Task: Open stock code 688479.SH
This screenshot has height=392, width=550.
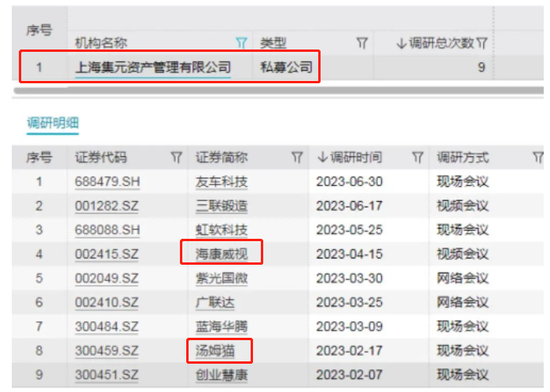Action: coord(107,182)
